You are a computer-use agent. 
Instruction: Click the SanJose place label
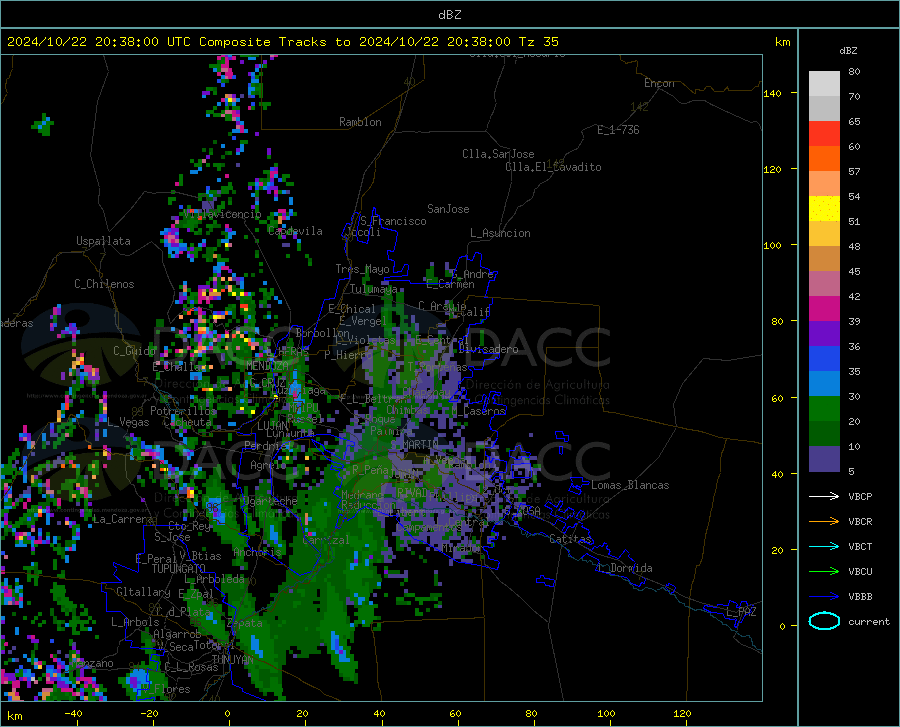pos(448,209)
